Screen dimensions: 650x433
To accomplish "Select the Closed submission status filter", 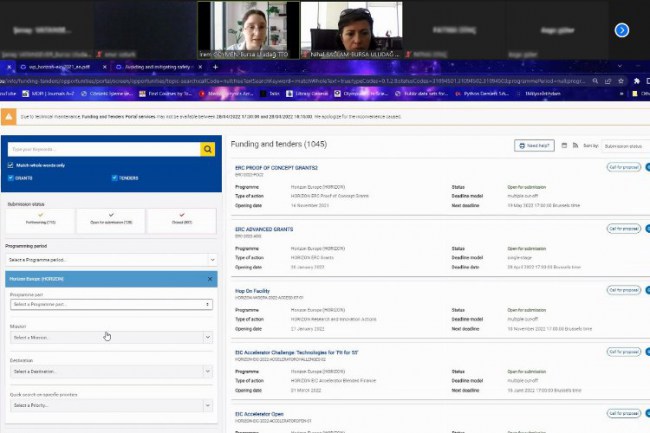I will tap(181, 221).
